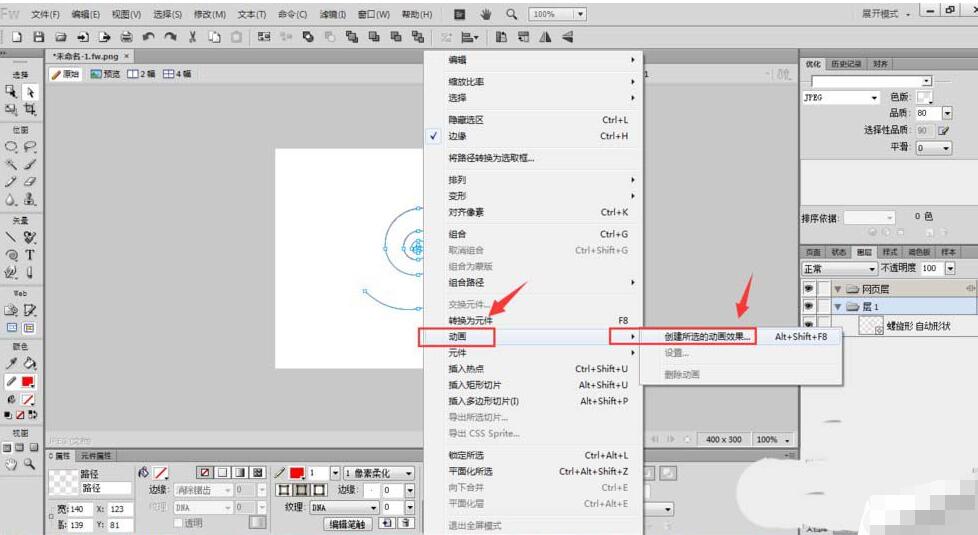Open the zoom 100% dropdown in top bar

click(x=580, y=14)
